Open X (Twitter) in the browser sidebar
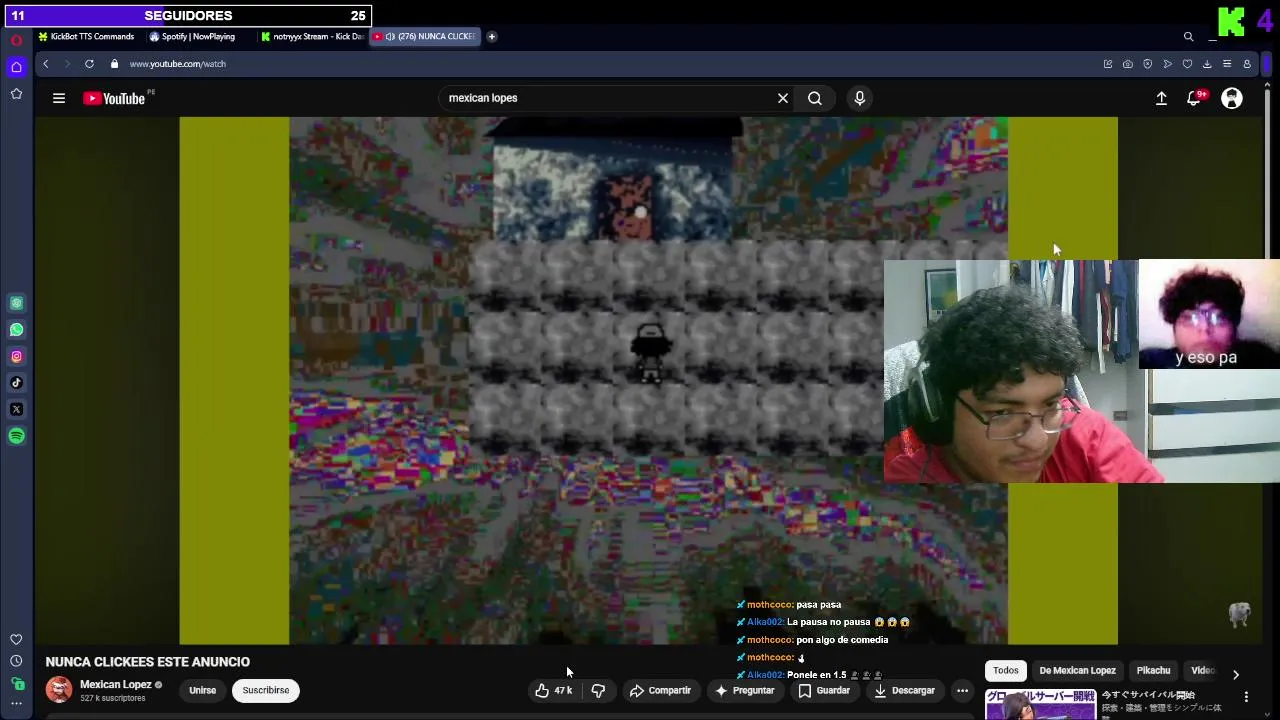Screen dimensions: 1280x720 pos(16,410)
